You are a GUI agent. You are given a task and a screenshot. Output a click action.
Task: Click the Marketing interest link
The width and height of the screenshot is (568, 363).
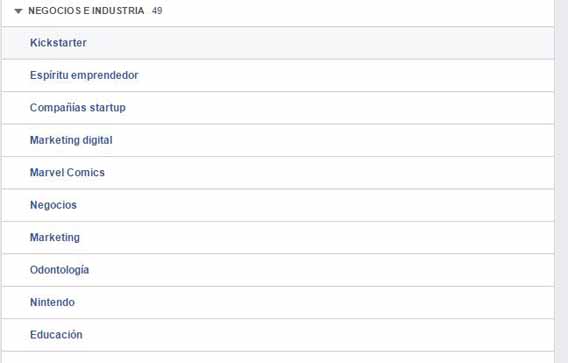tap(55, 238)
